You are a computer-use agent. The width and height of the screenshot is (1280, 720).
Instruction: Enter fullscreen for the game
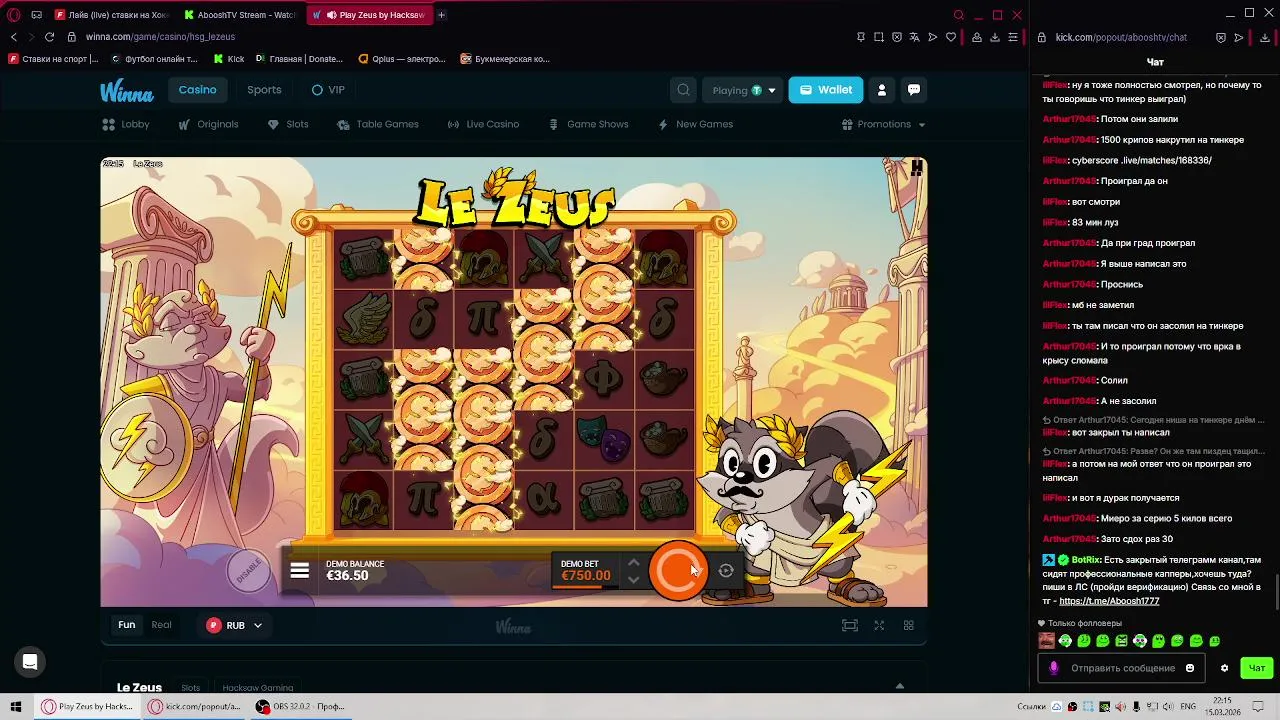click(879, 625)
